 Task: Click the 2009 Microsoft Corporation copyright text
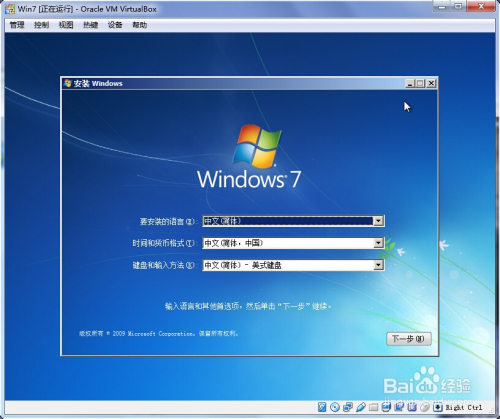pyautogui.click(x=159, y=333)
